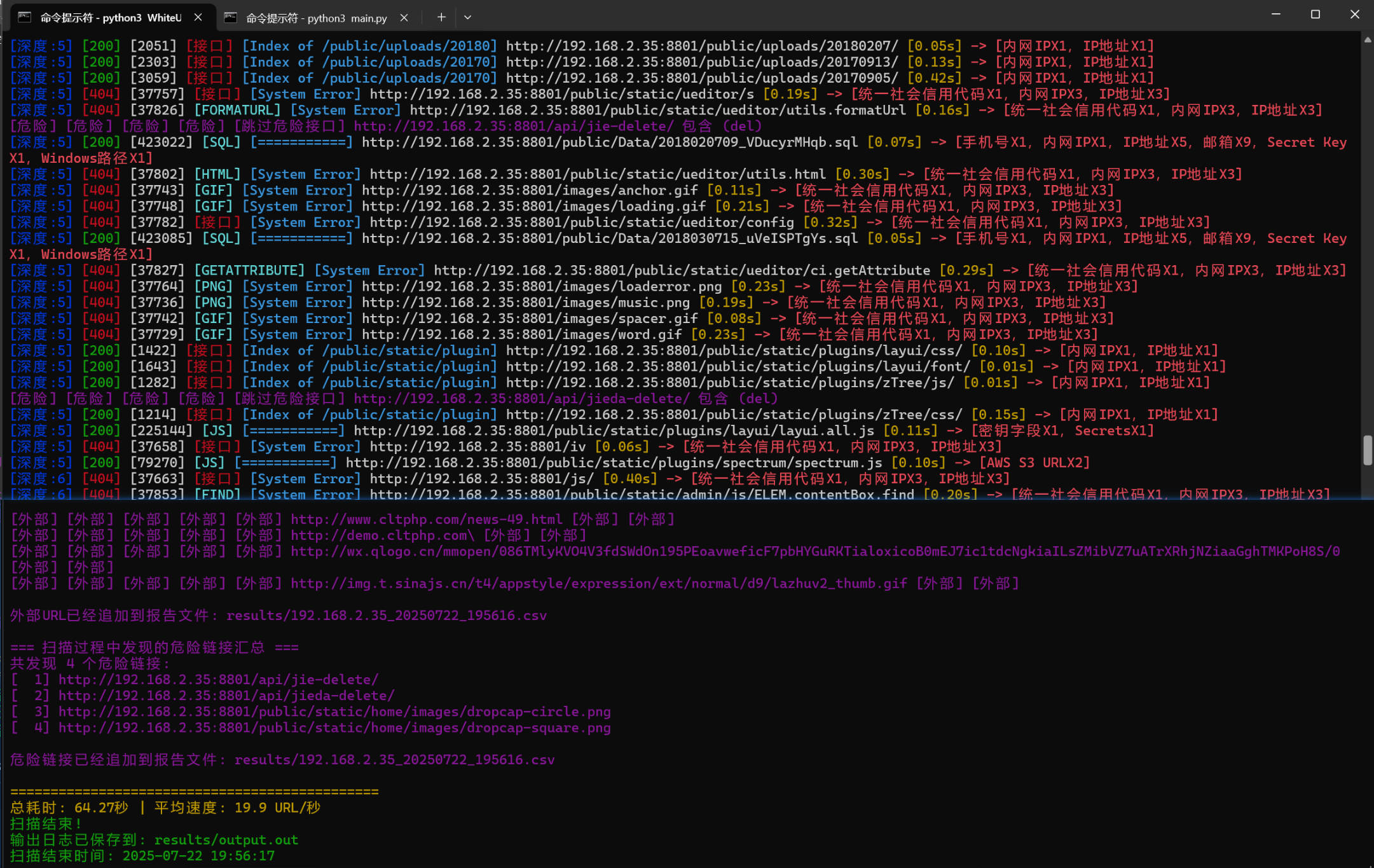The width and height of the screenshot is (1374, 868).
Task: Open a new terminal tab with the plus icon
Action: 441,17
